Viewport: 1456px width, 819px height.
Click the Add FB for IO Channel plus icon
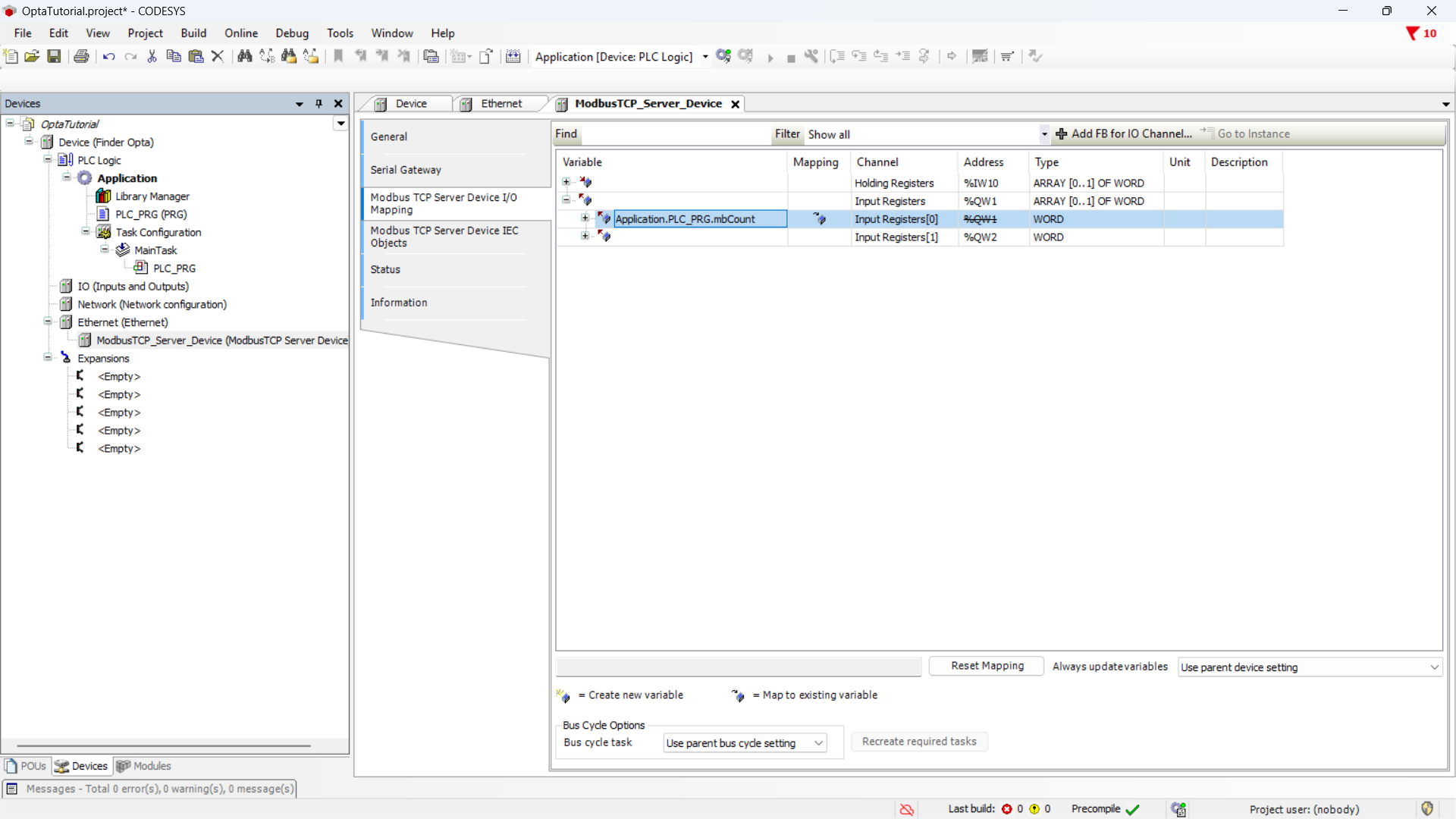click(1062, 134)
